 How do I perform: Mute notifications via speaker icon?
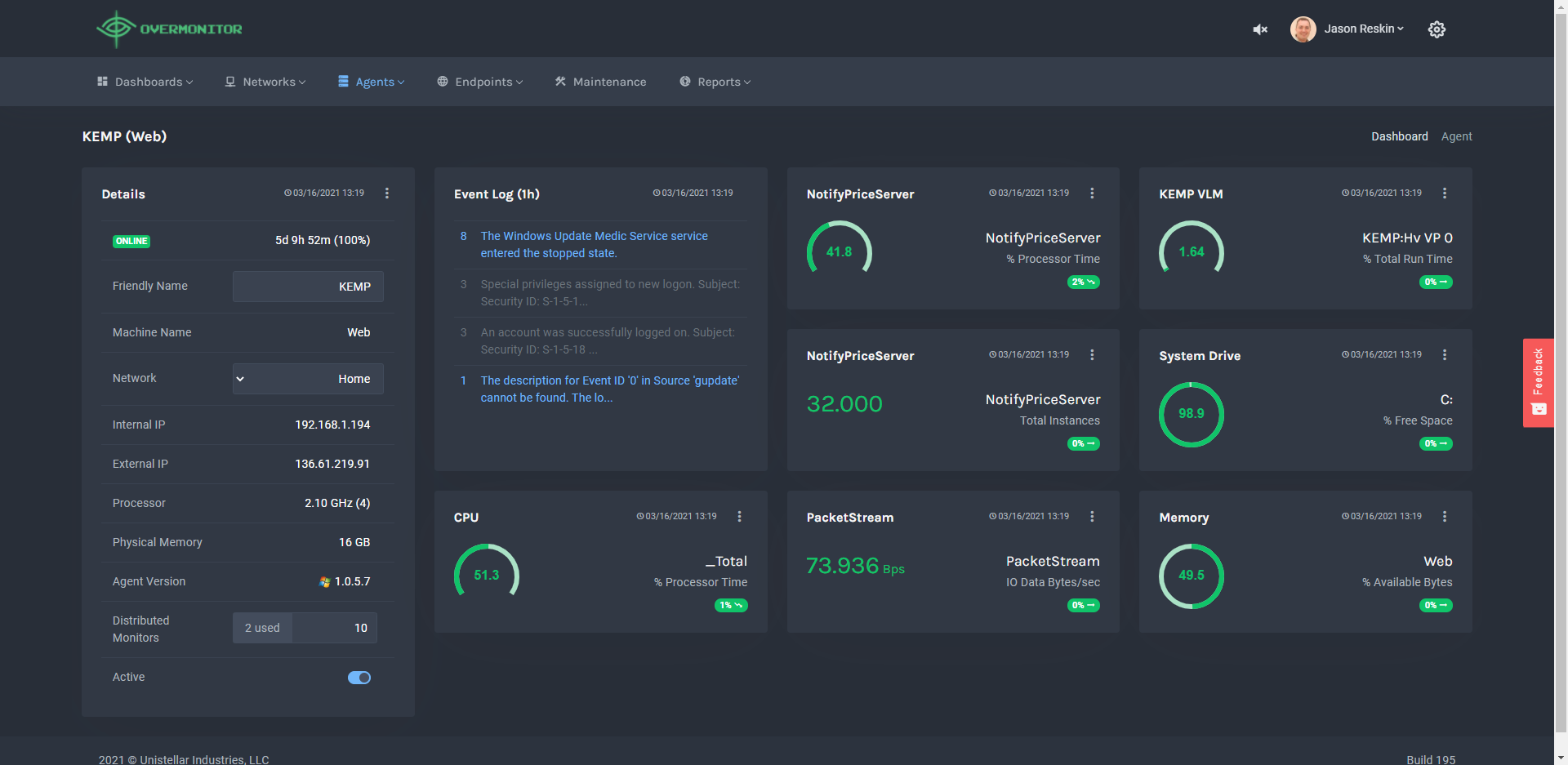[x=1260, y=29]
